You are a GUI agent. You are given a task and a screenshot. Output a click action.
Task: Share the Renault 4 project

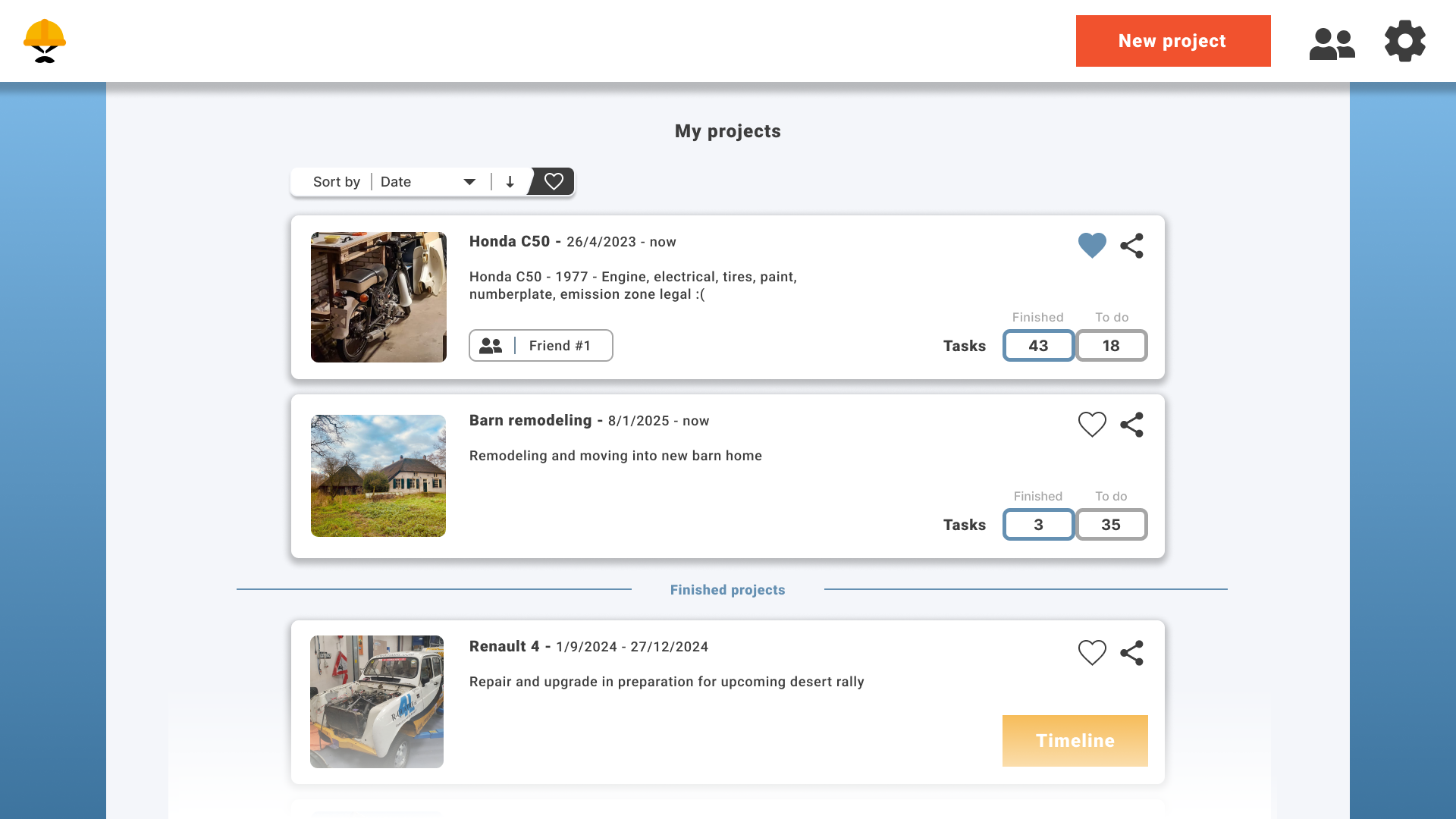coord(1131,653)
